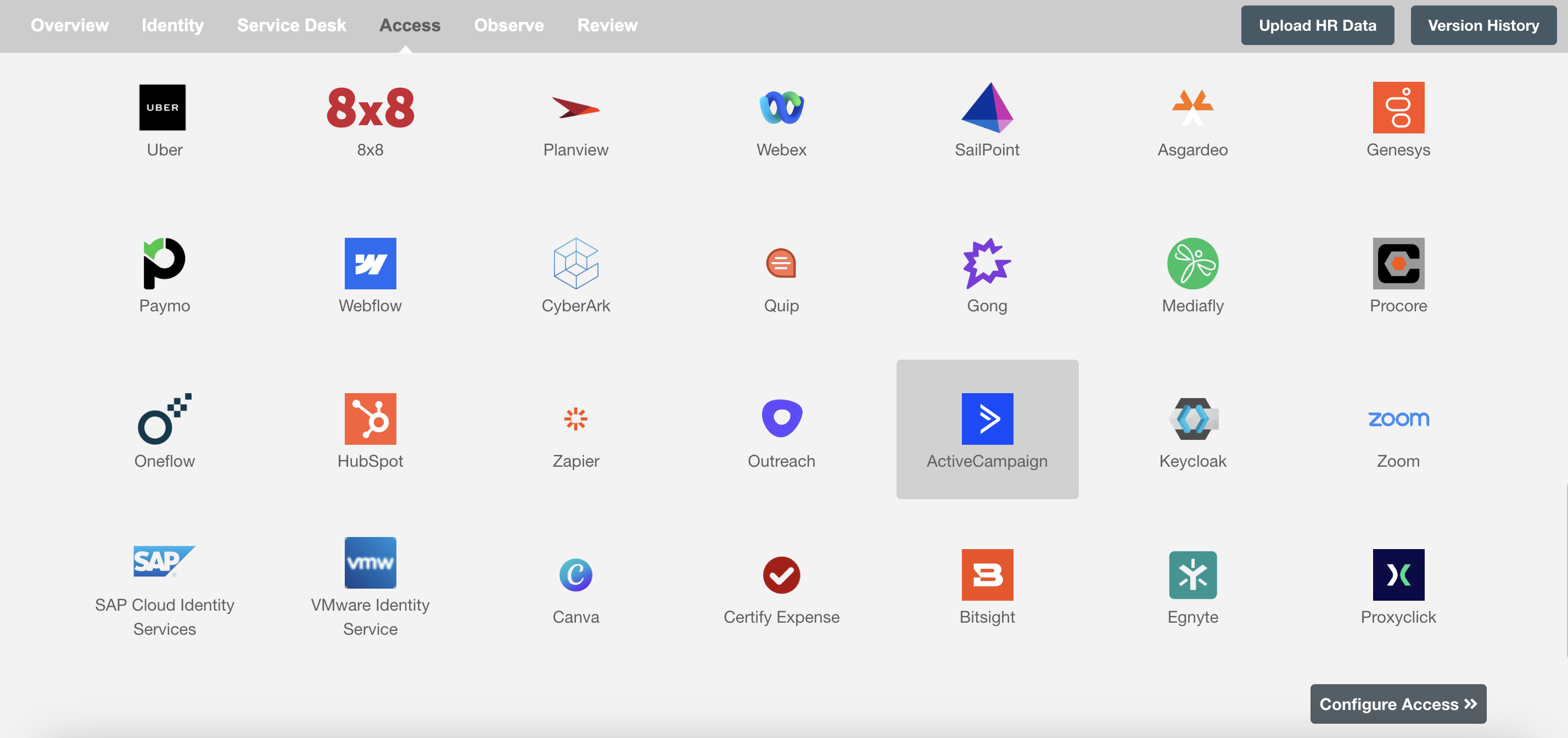This screenshot has width=1568, height=738.
Task: Open the Review menu tab
Action: click(x=606, y=24)
